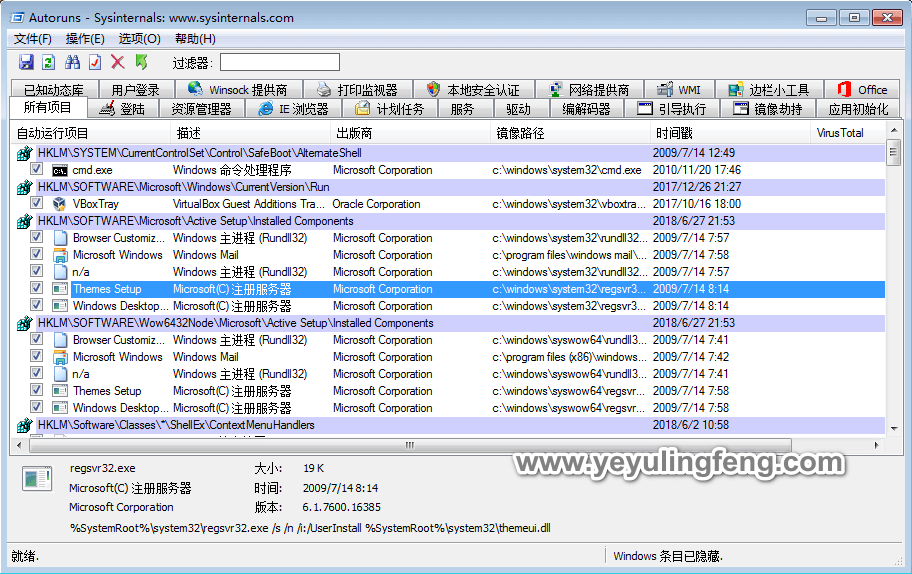
Task: Sort by 描述 column header
Action: click(251, 133)
